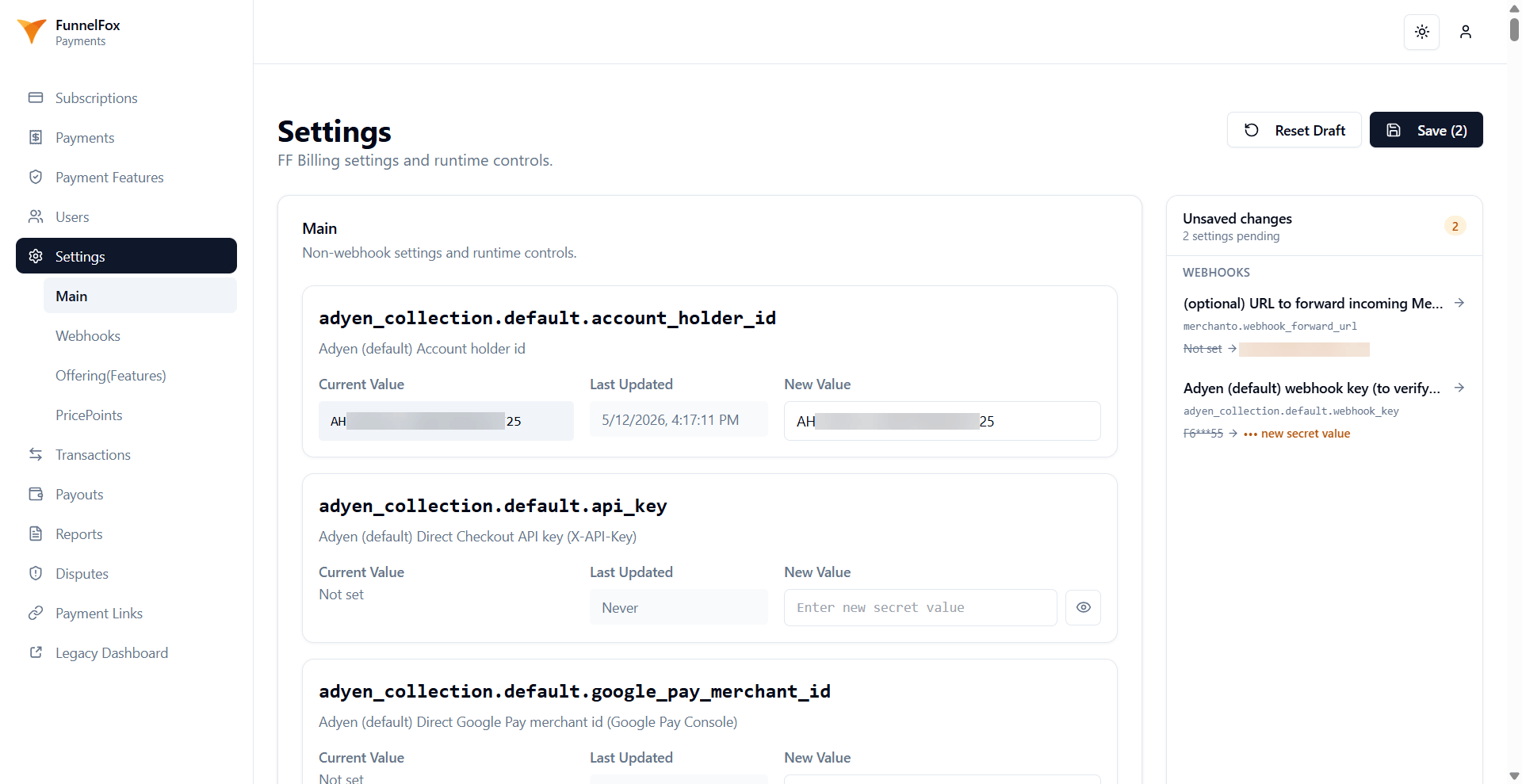Open Legacy Dashboard link
1522x784 pixels.
coord(126,652)
